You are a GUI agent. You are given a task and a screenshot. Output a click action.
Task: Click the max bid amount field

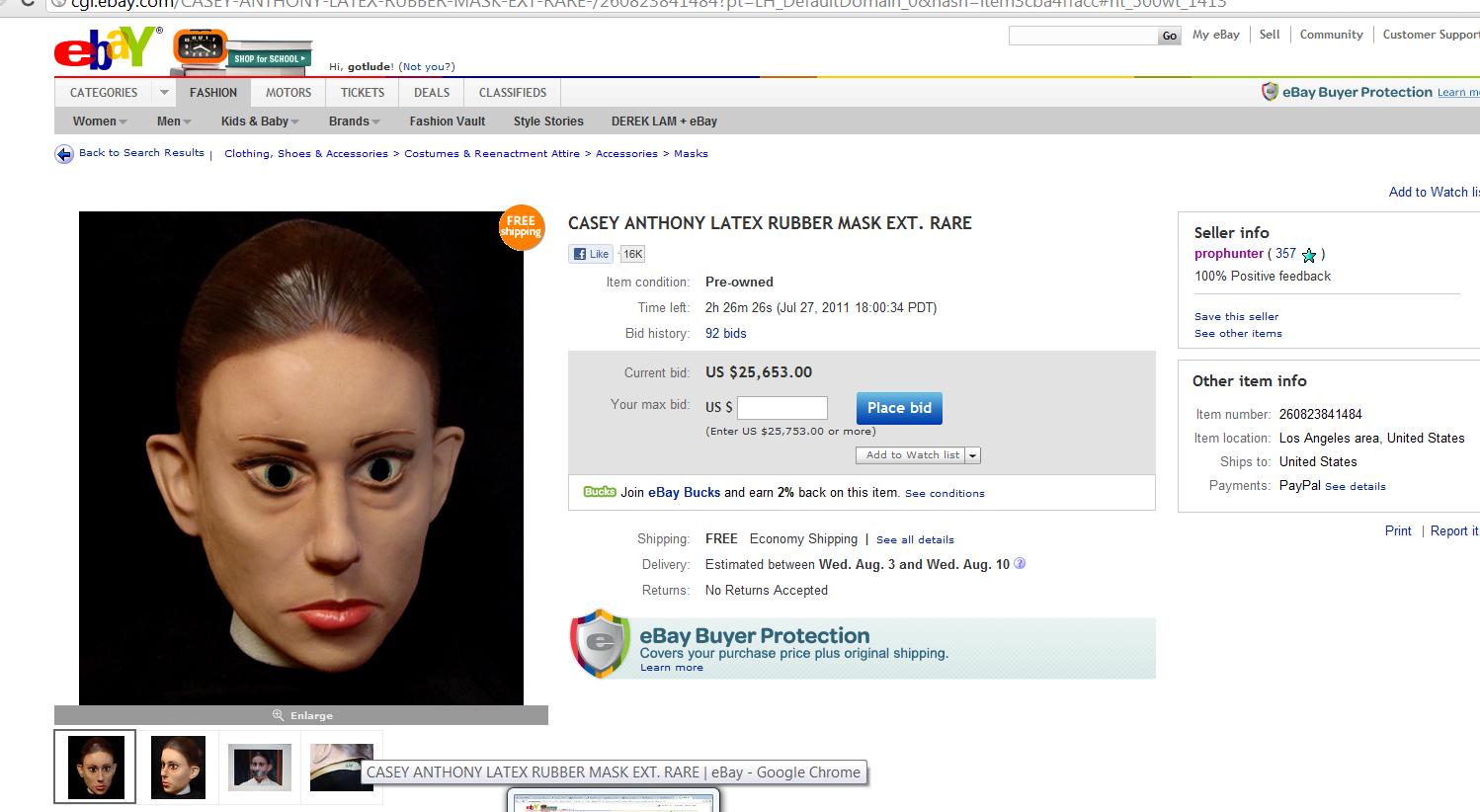[782, 408]
